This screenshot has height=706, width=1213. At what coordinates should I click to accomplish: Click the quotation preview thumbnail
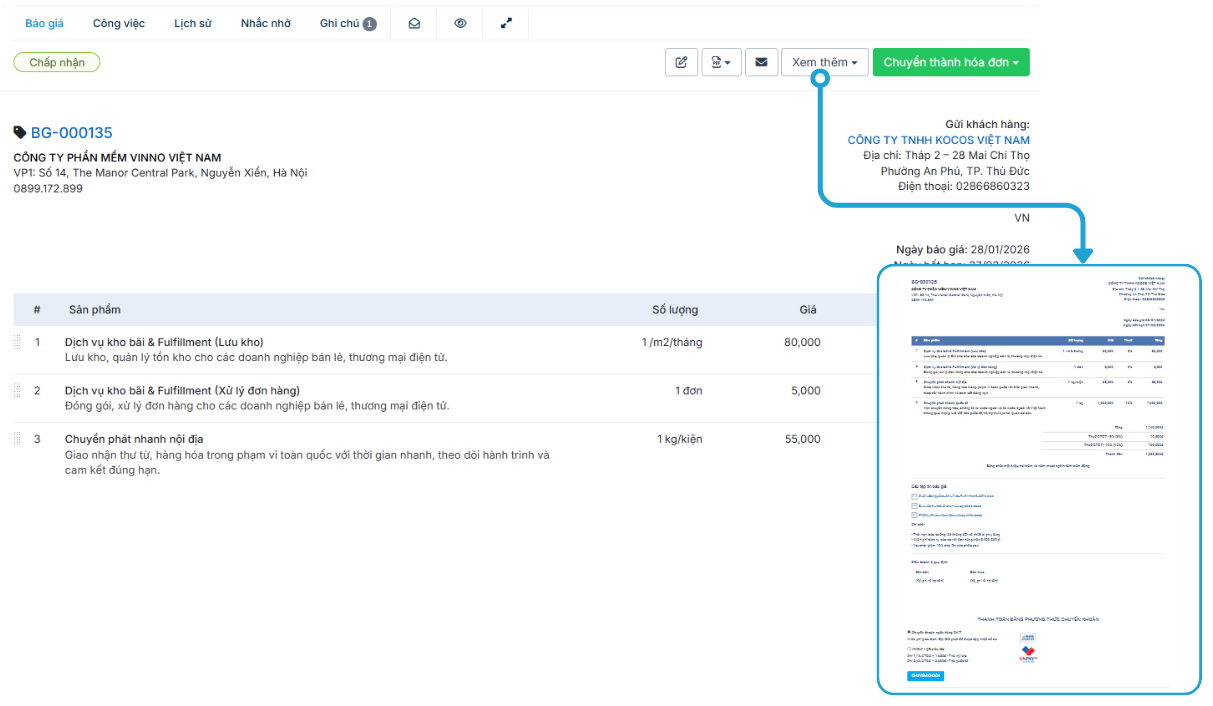coord(1039,479)
